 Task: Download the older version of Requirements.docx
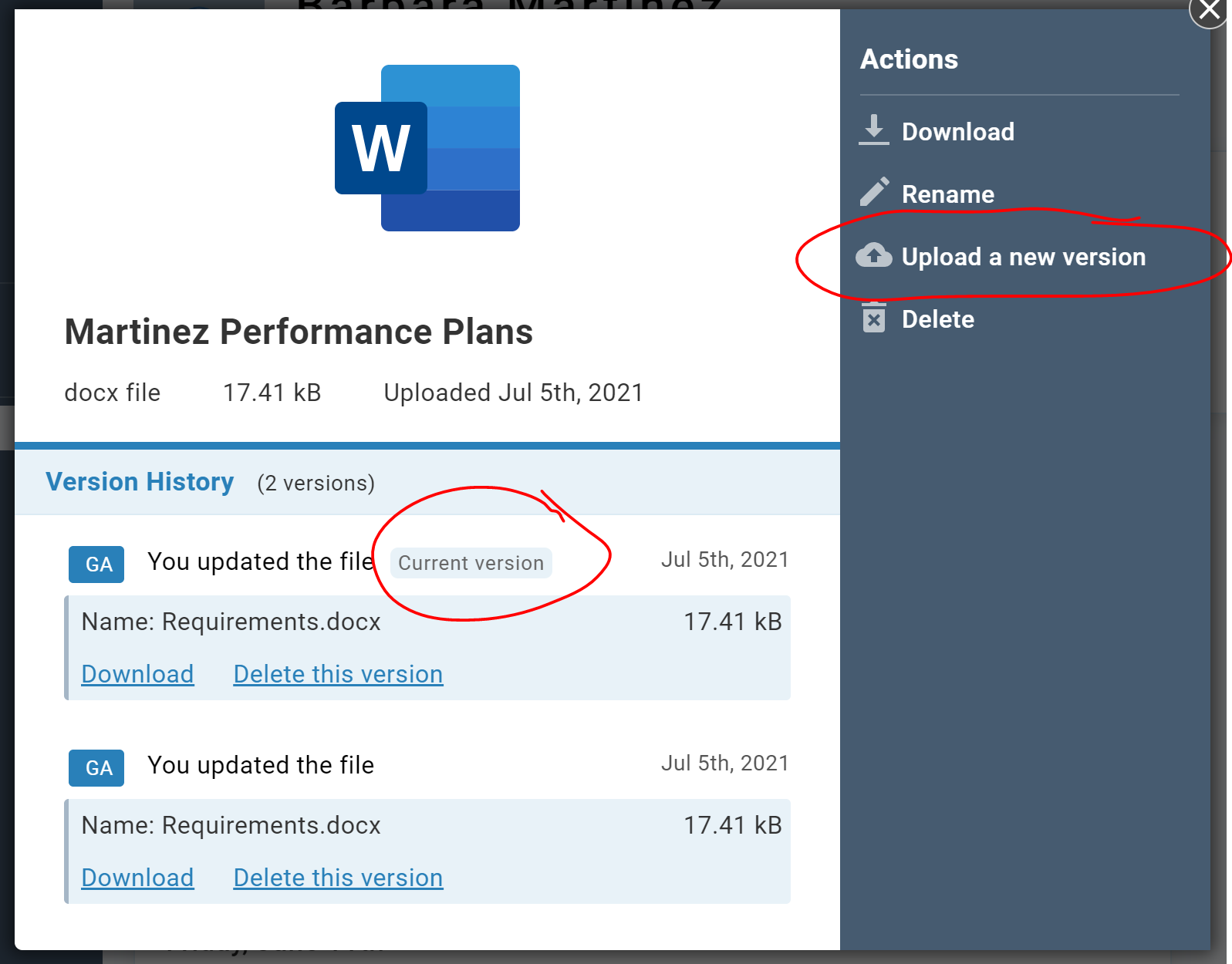[x=137, y=878]
